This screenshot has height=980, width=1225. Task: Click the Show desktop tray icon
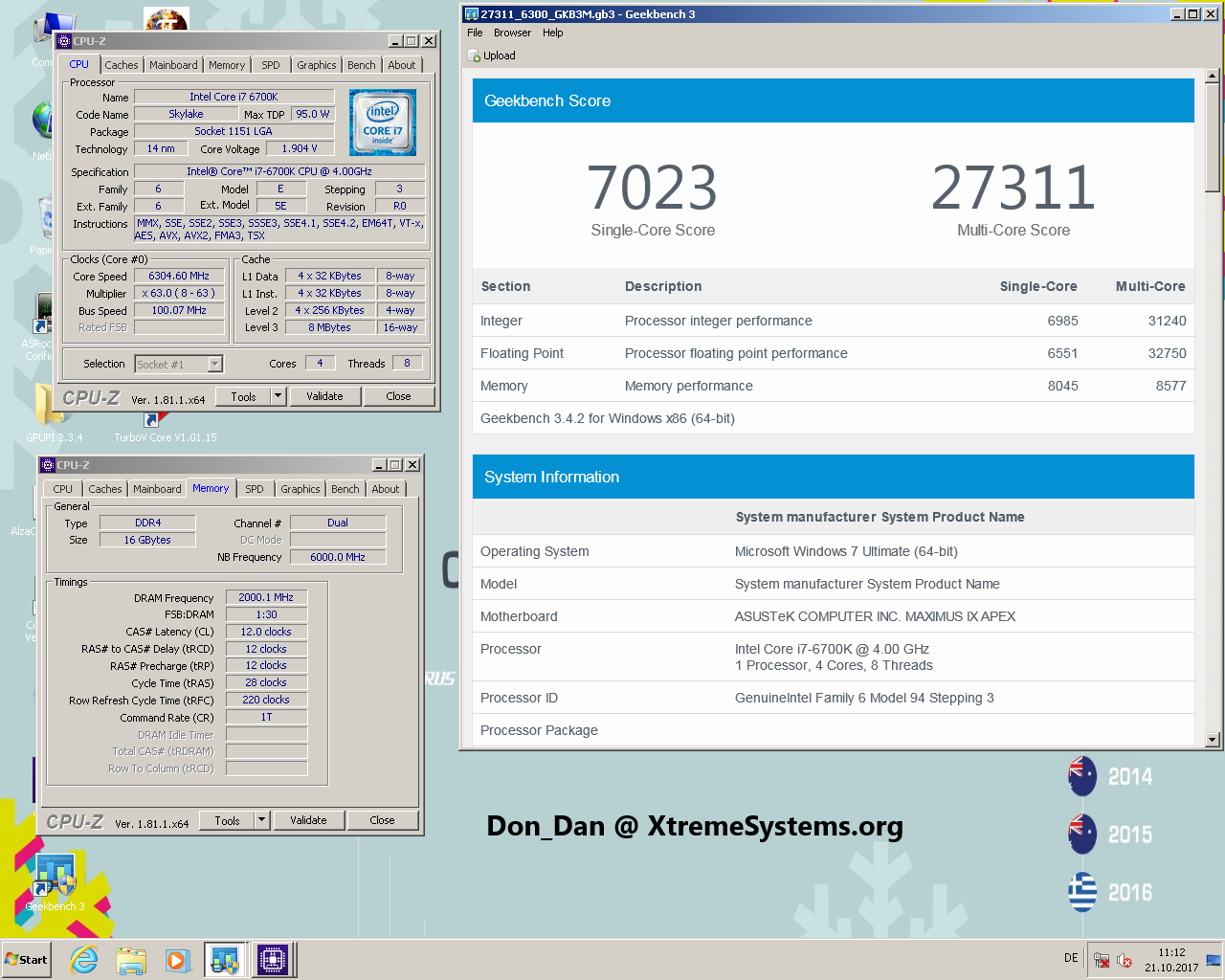(1214, 960)
